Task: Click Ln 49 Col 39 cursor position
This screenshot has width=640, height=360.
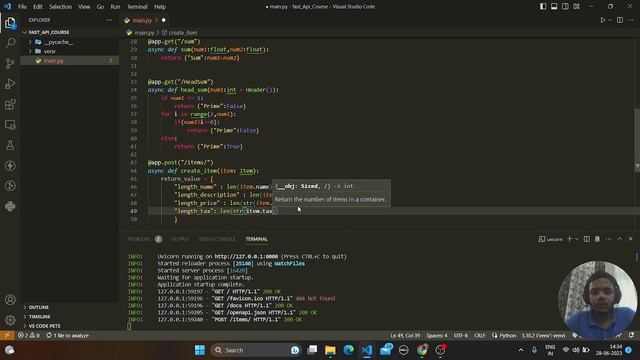Action: coord(405,336)
